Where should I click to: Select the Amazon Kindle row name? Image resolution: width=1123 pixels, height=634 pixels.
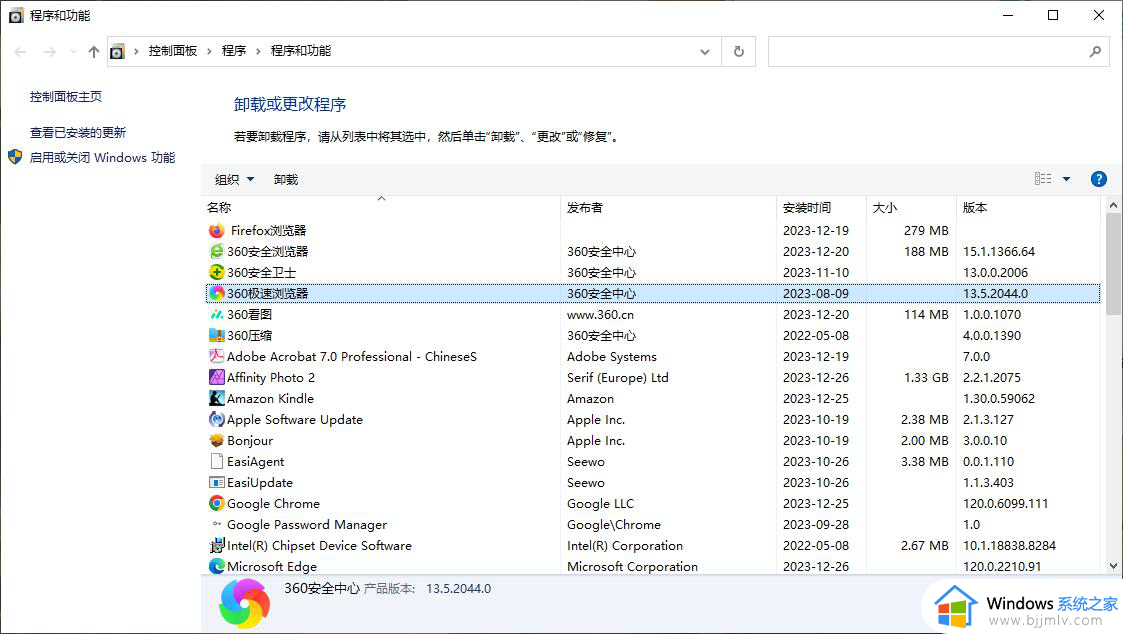click(x=270, y=399)
